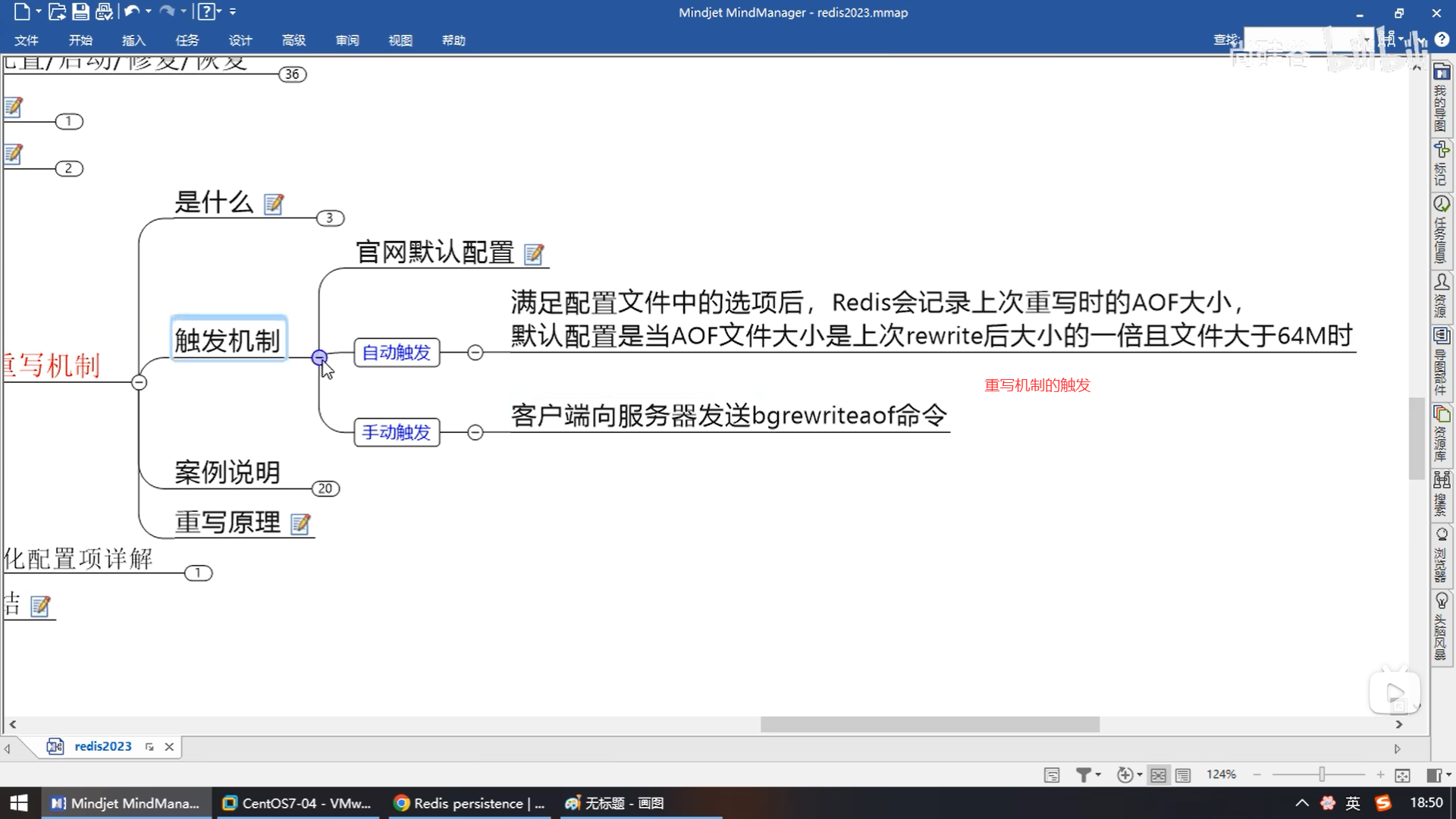Click the zoom slider handle
This screenshot has height=819, width=1456.
[1322, 774]
